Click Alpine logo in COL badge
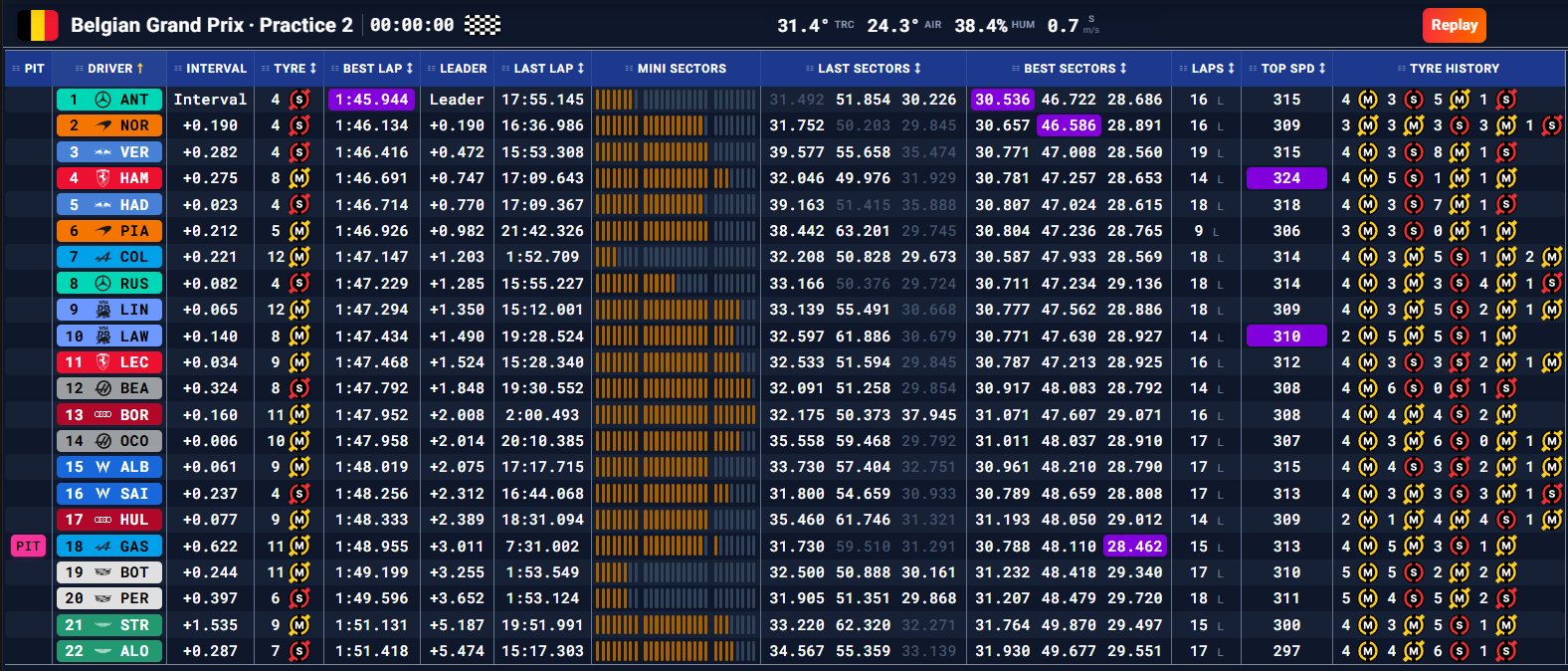Image resolution: width=1568 pixels, height=671 pixels. click(x=102, y=257)
